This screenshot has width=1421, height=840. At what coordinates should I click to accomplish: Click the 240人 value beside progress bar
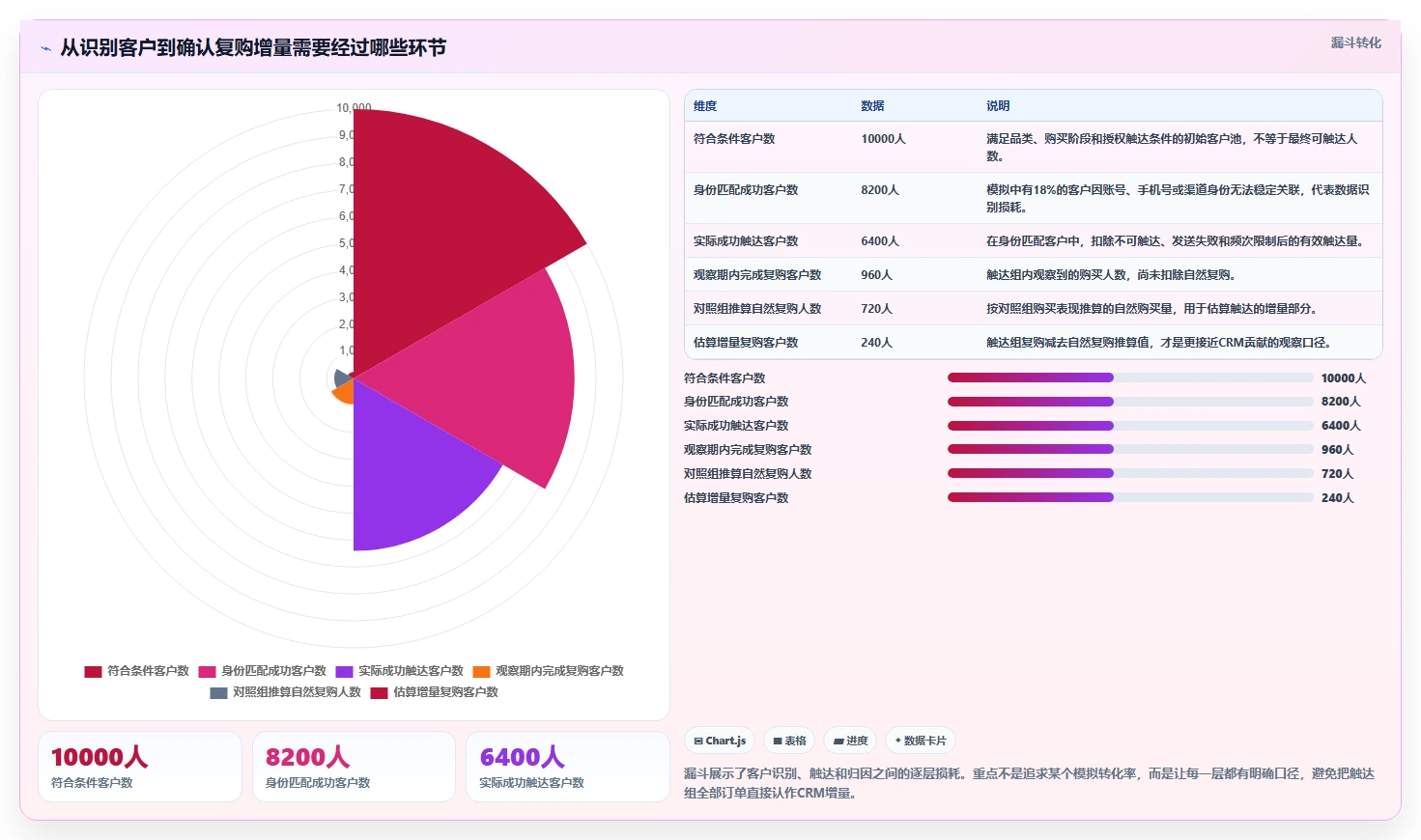coord(1337,498)
